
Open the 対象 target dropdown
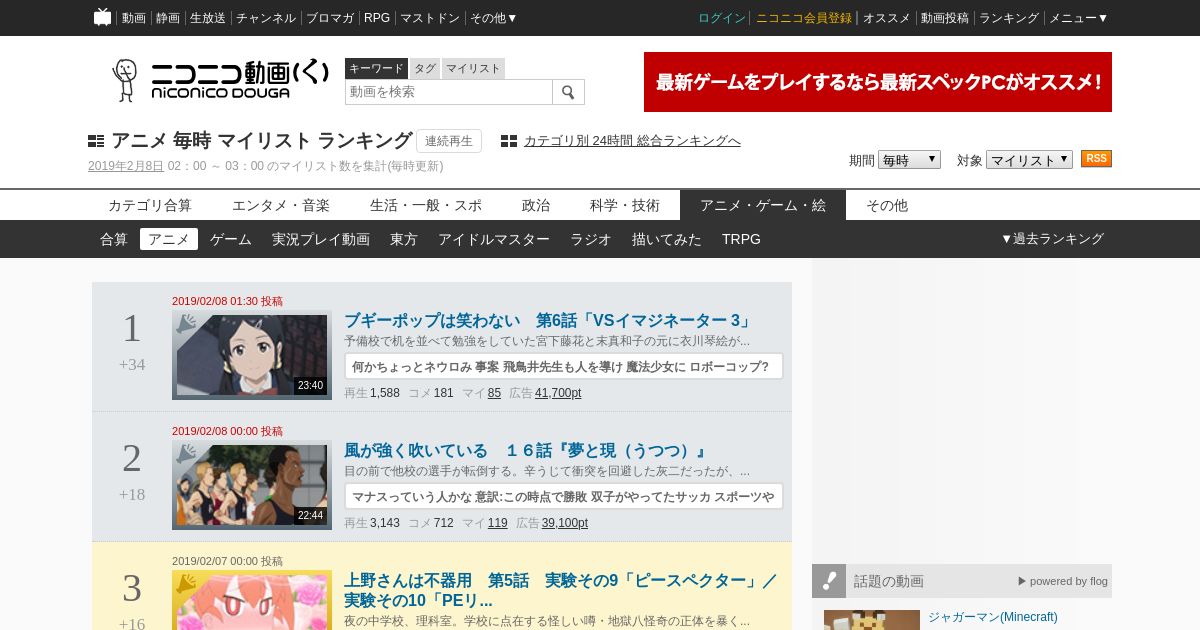click(x=1029, y=160)
